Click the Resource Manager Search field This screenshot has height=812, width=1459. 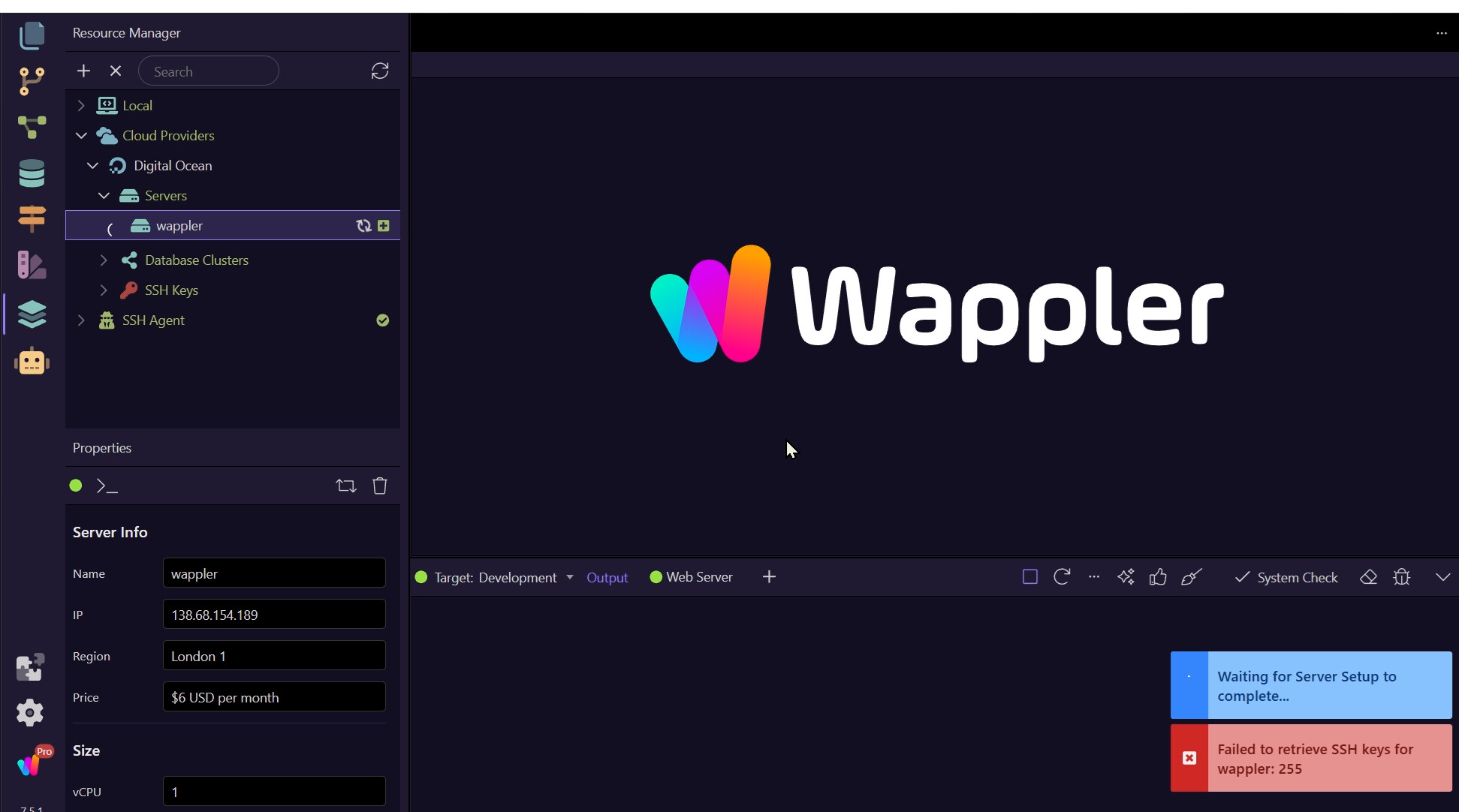click(209, 71)
